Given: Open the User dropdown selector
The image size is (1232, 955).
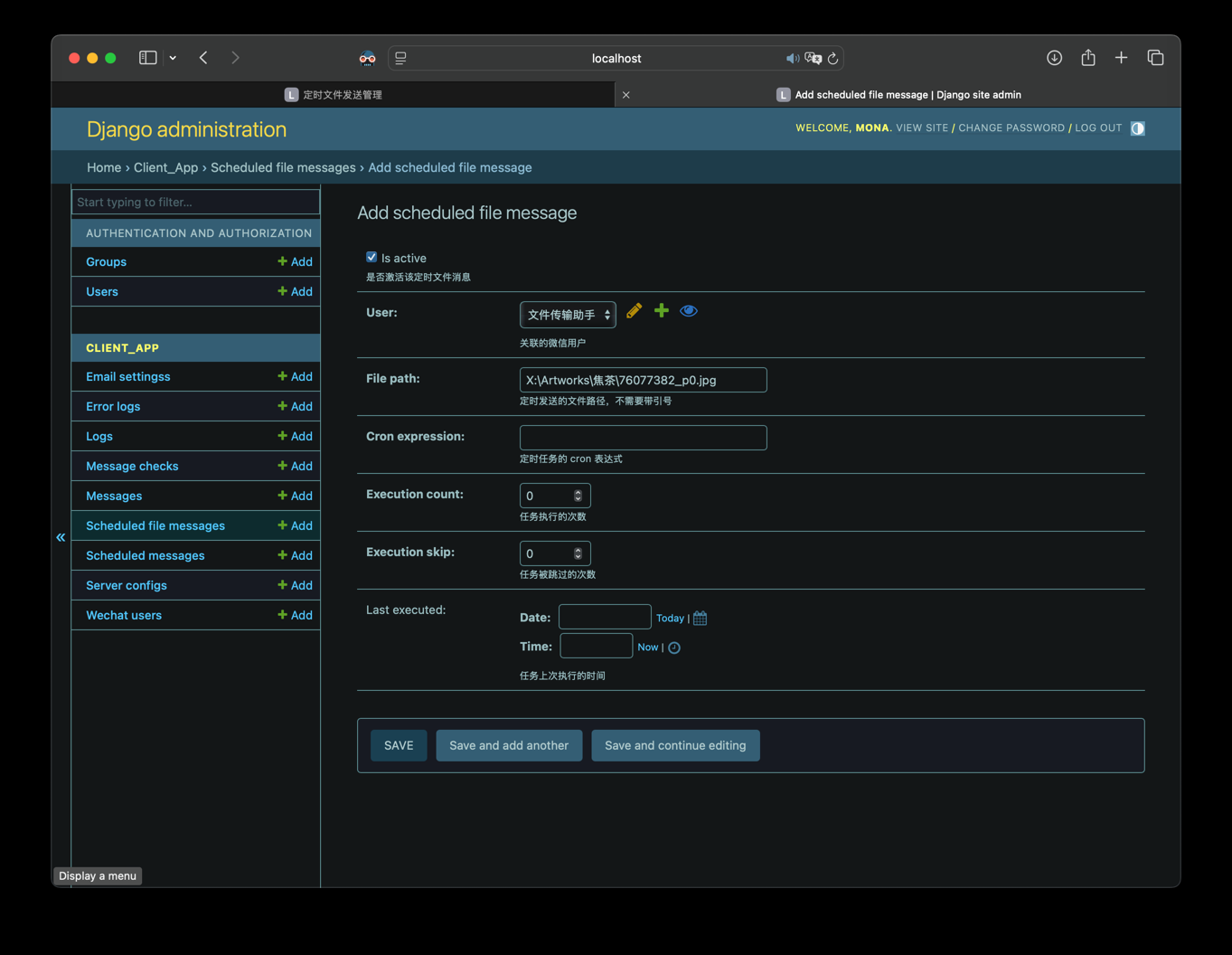Looking at the screenshot, I should point(568,315).
